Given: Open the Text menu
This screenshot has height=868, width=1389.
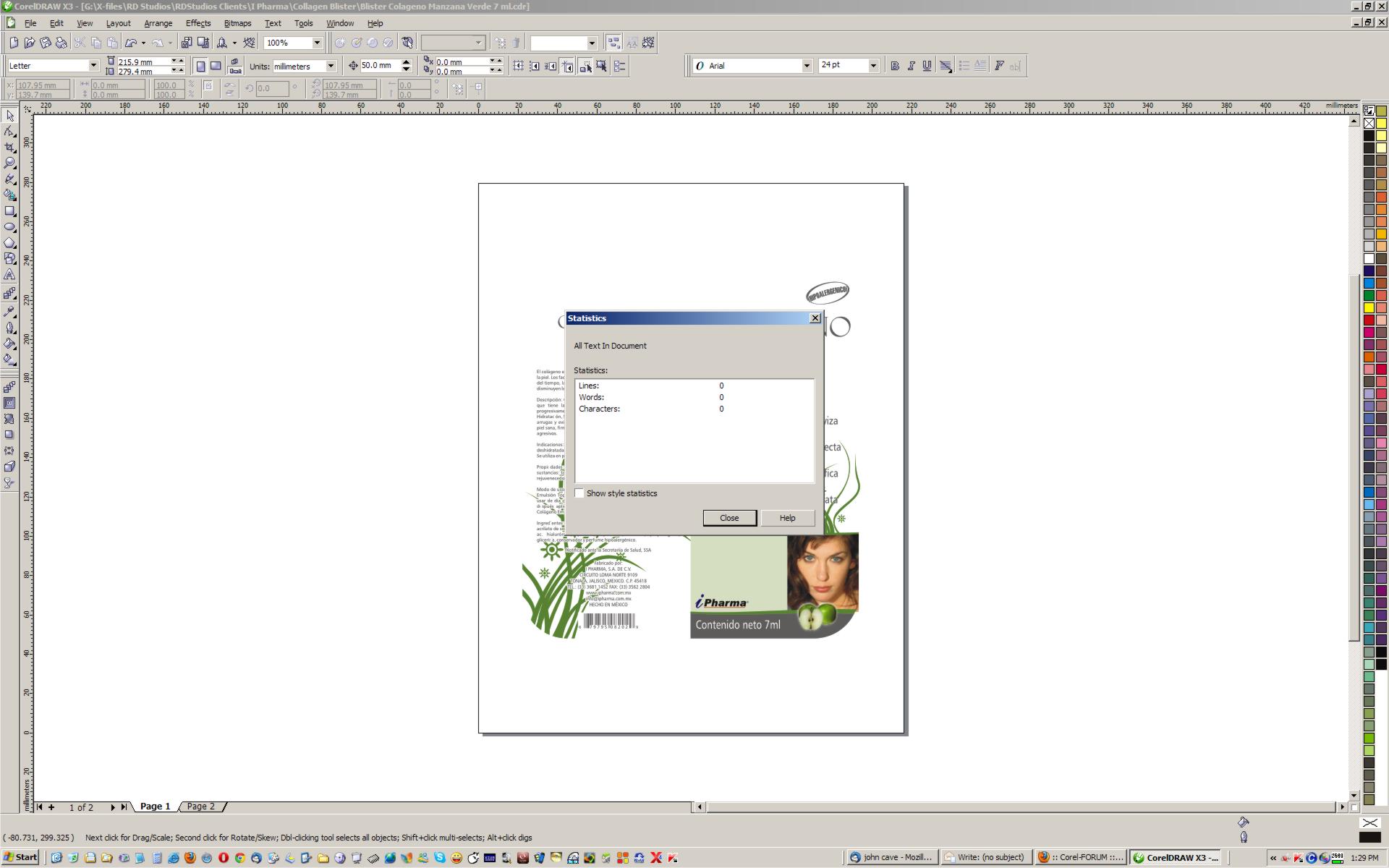Looking at the screenshot, I should [x=273, y=23].
